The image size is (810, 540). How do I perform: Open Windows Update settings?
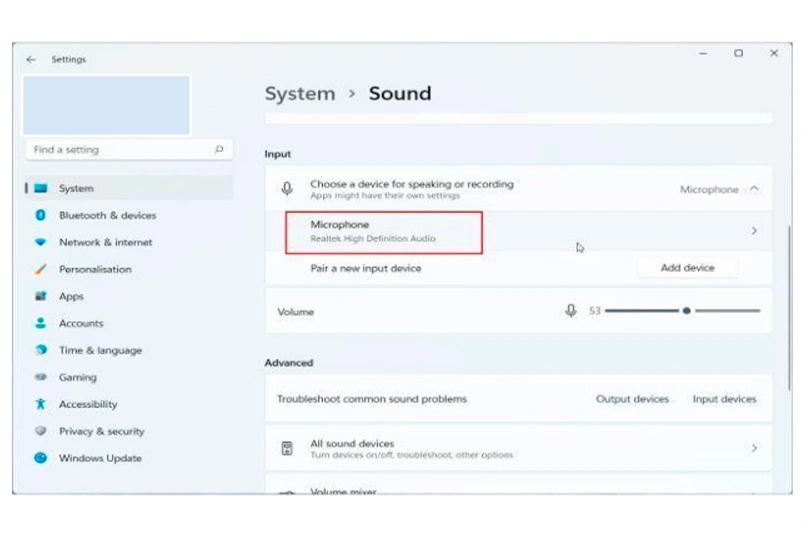(100, 458)
